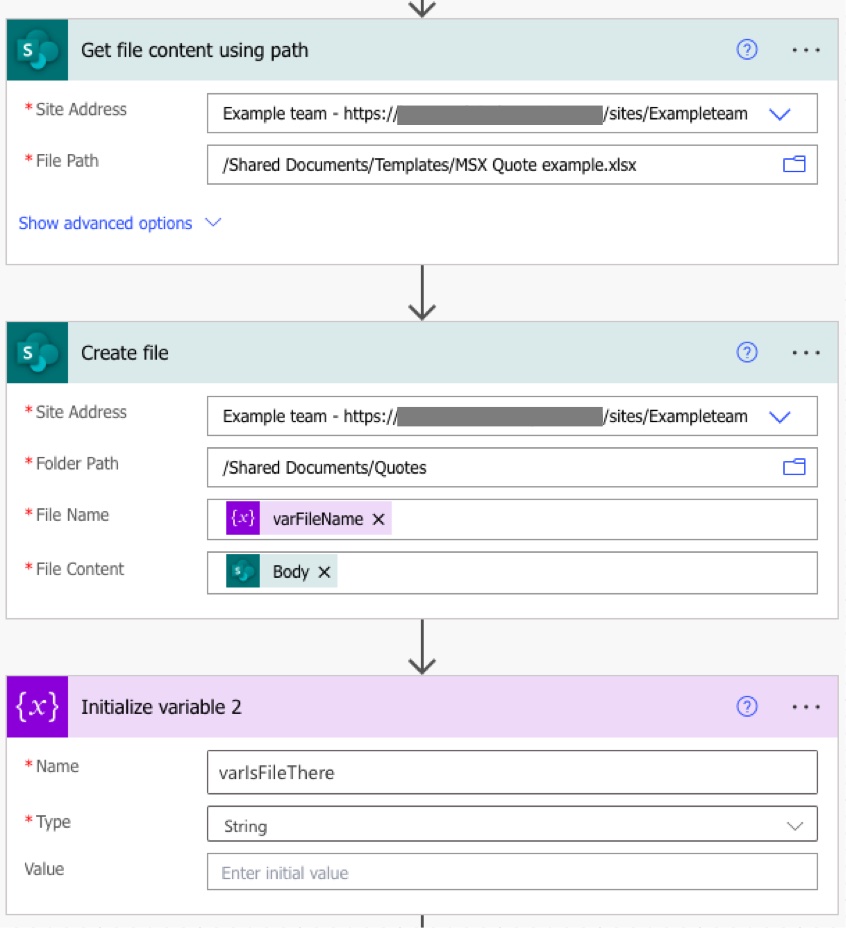The width and height of the screenshot is (846, 928).
Task: Open ellipsis menu for Get file content action
Action: pos(805,50)
